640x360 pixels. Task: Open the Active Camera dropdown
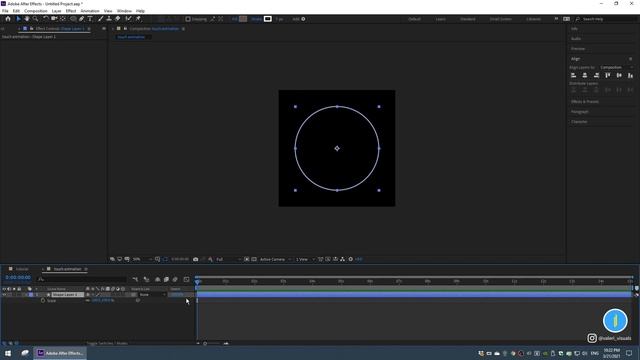pos(276,259)
